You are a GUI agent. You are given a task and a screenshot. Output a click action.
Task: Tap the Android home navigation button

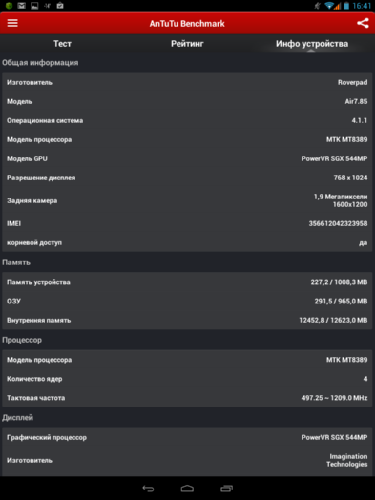[x=187, y=489]
